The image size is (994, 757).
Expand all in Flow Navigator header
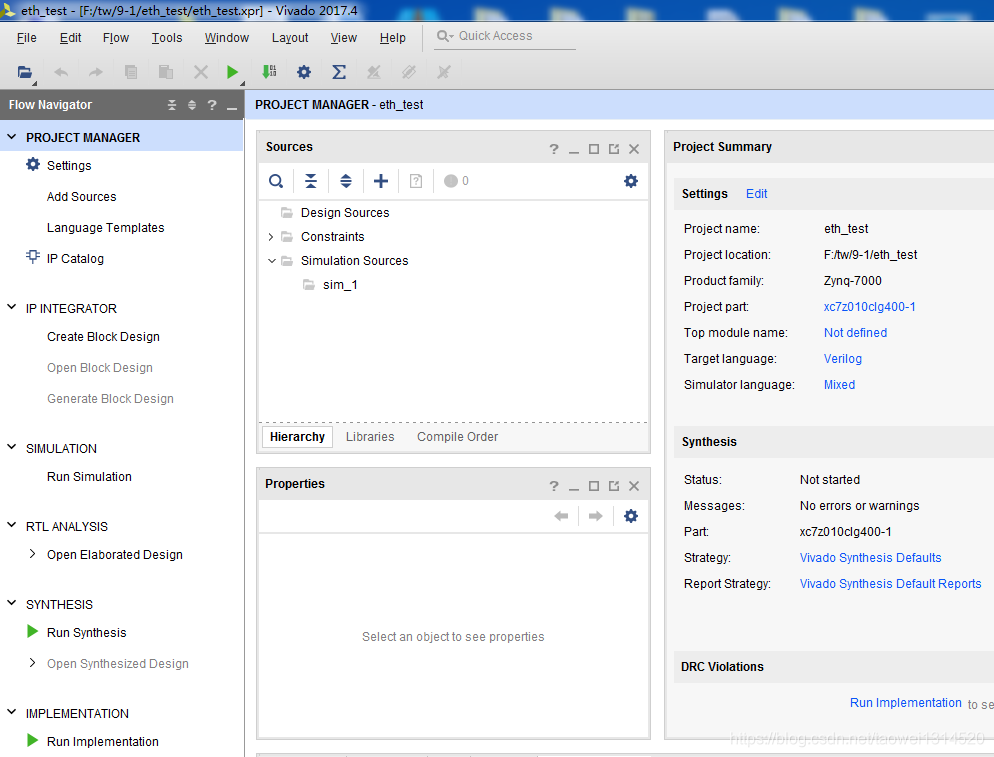tap(192, 105)
